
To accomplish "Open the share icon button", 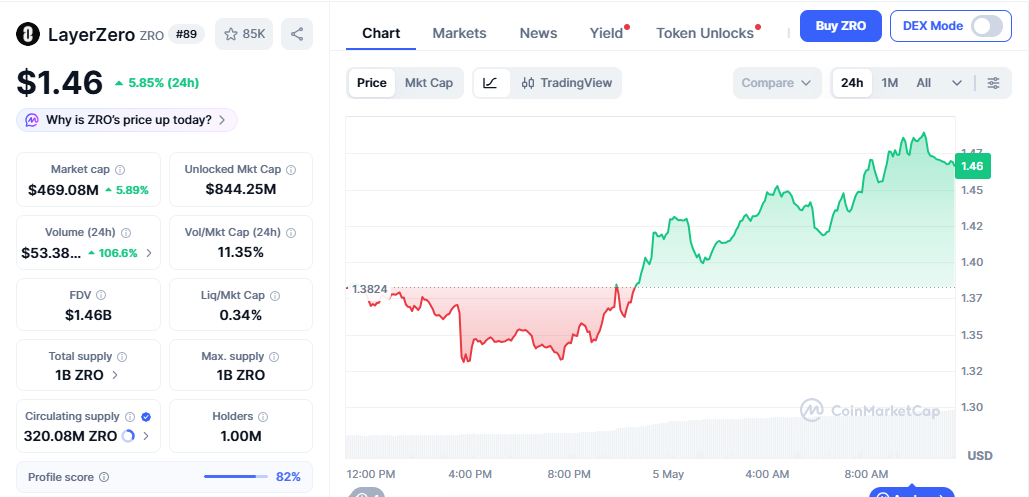I will coord(297,34).
